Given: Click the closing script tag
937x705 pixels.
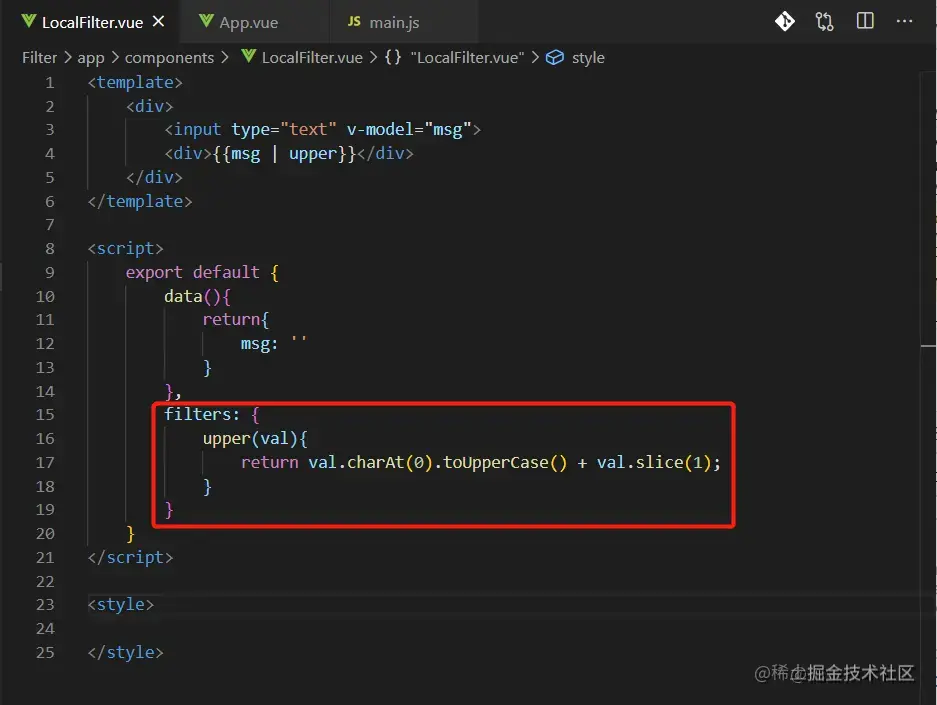Looking at the screenshot, I should pyautogui.click(x=130, y=557).
